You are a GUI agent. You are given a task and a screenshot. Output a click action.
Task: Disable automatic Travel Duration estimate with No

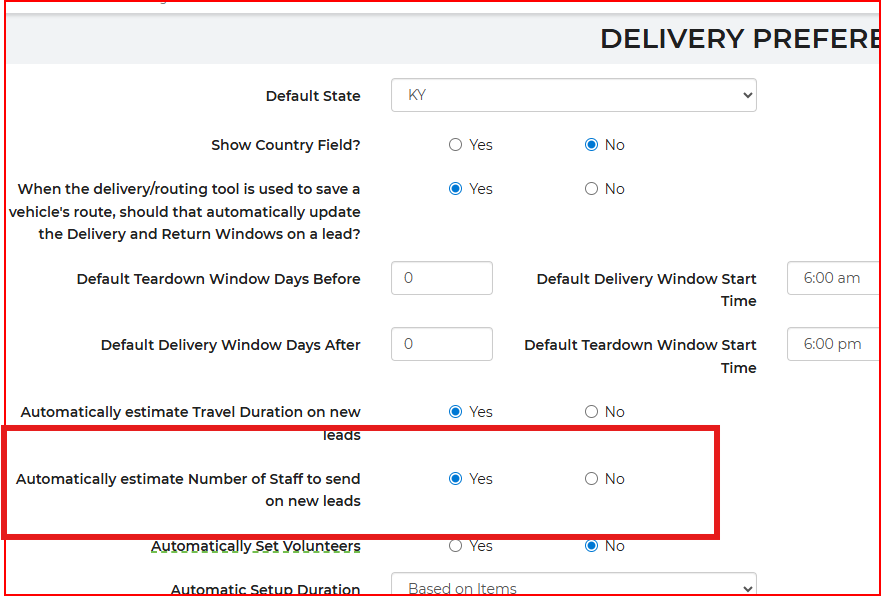point(591,412)
